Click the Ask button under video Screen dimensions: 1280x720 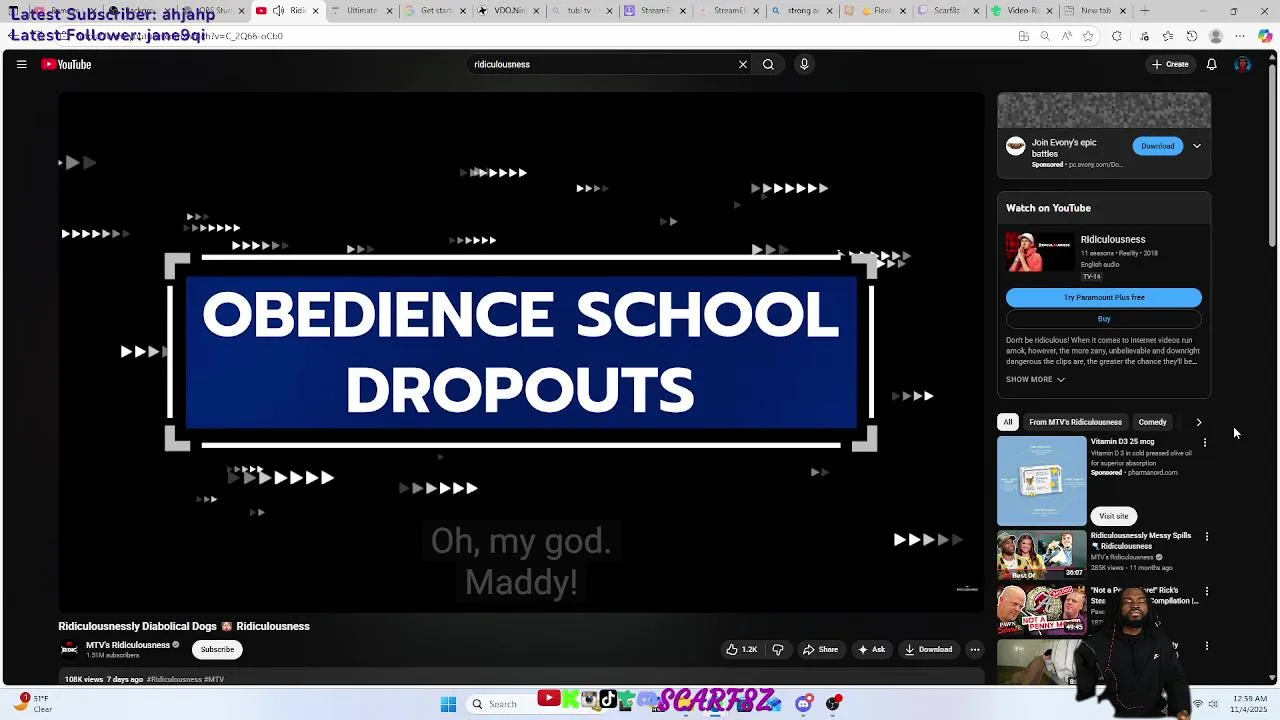point(871,649)
